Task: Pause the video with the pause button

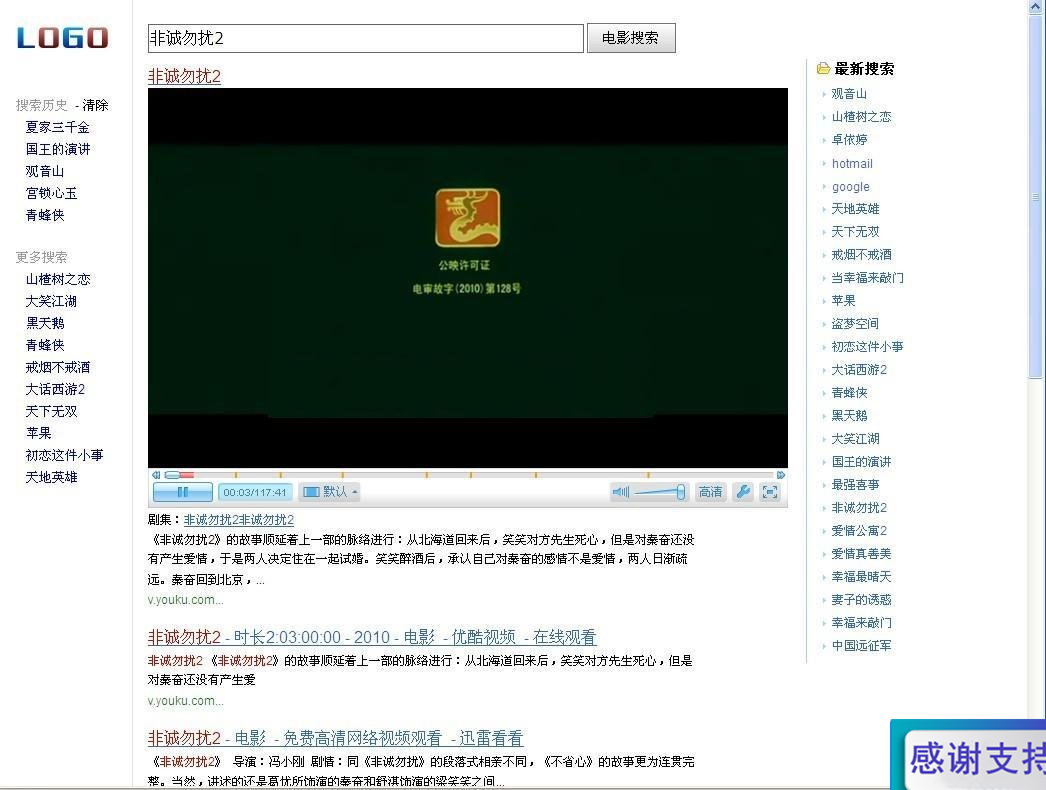Action: pyautogui.click(x=183, y=492)
